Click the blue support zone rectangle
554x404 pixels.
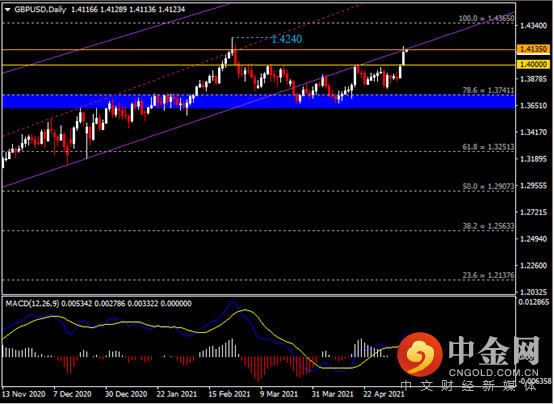point(258,101)
